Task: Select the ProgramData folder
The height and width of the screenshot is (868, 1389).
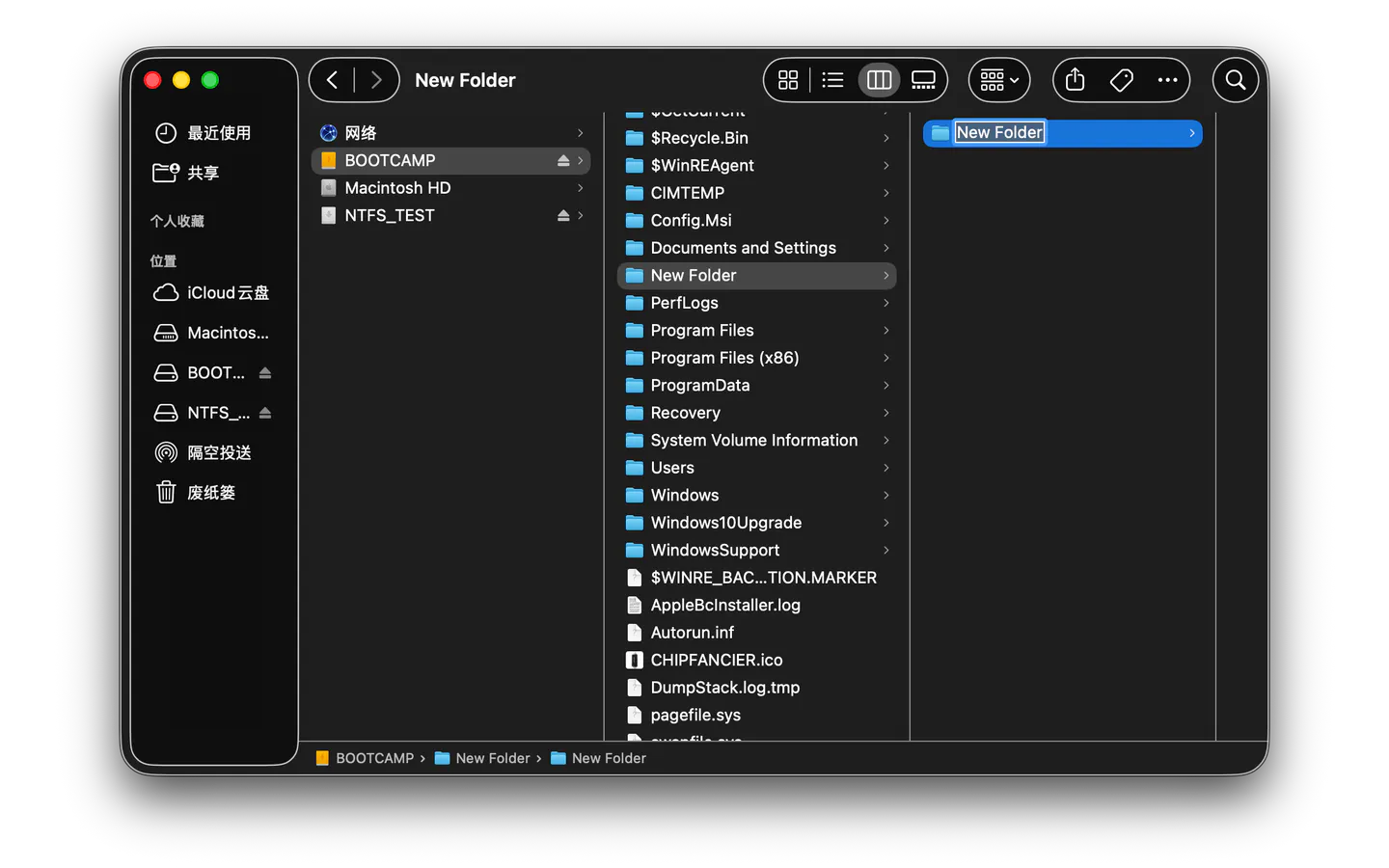Action: coord(756,385)
